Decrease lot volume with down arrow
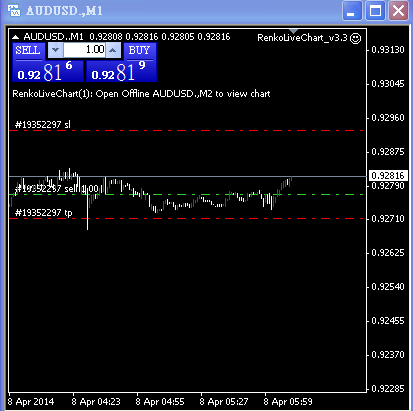This screenshot has height=411, width=413. coord(55,50)
